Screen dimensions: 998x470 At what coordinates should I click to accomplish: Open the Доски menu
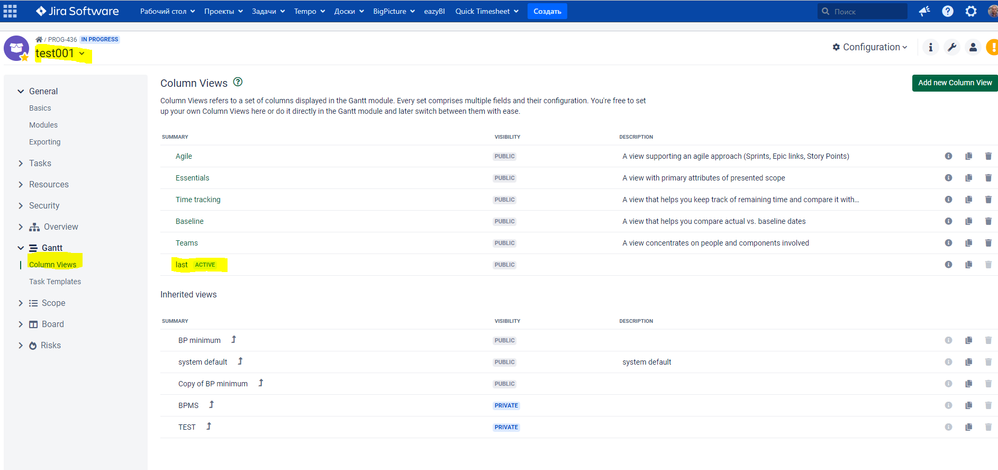tap(349, 11)
